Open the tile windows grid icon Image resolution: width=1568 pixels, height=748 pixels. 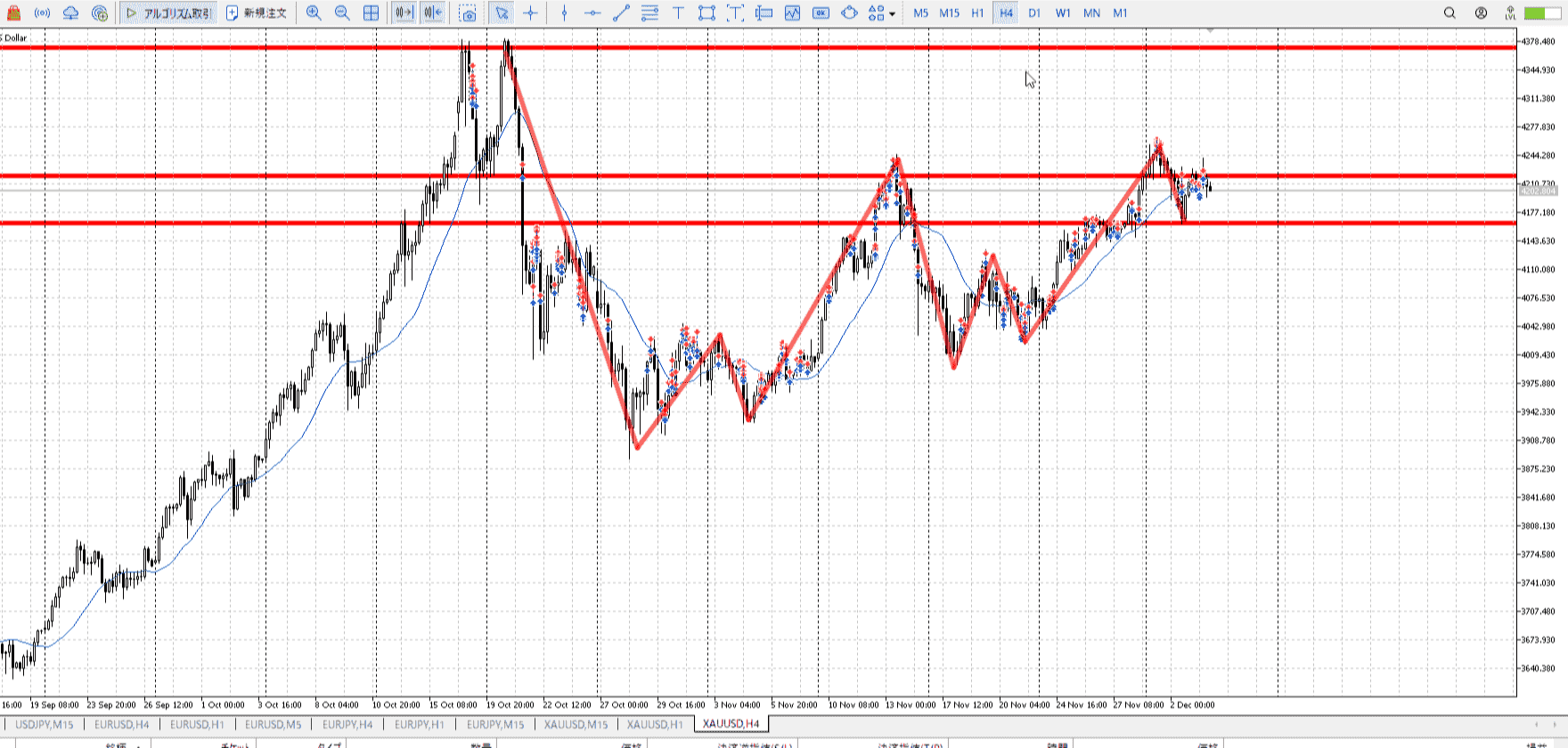(x=372, y=13)
